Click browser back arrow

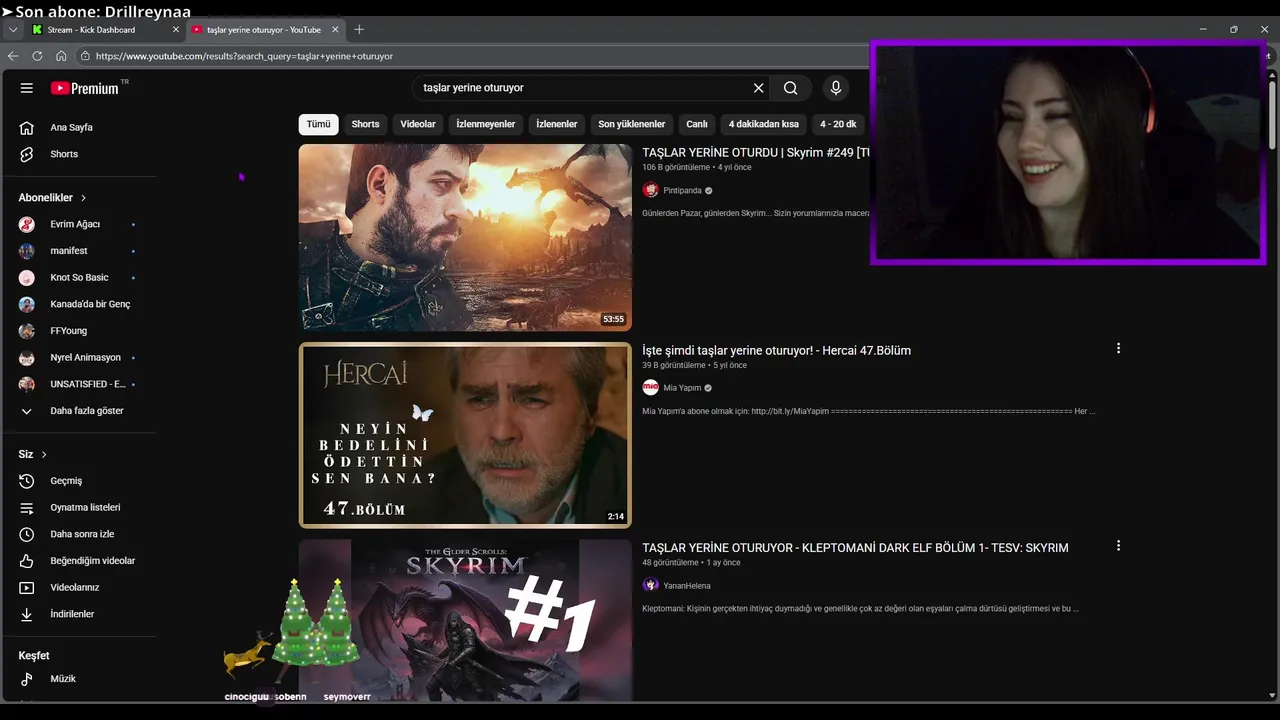tap(13, 56)
